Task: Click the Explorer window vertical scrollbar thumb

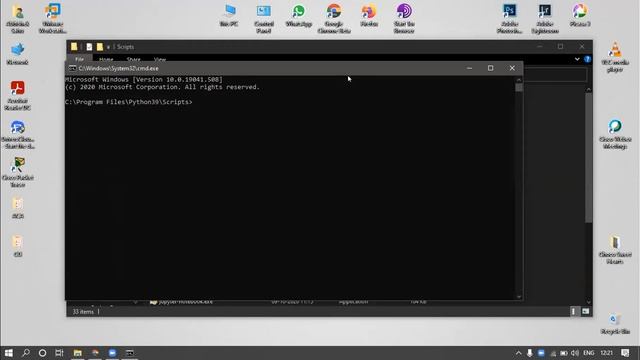Action: click(589, 157)
